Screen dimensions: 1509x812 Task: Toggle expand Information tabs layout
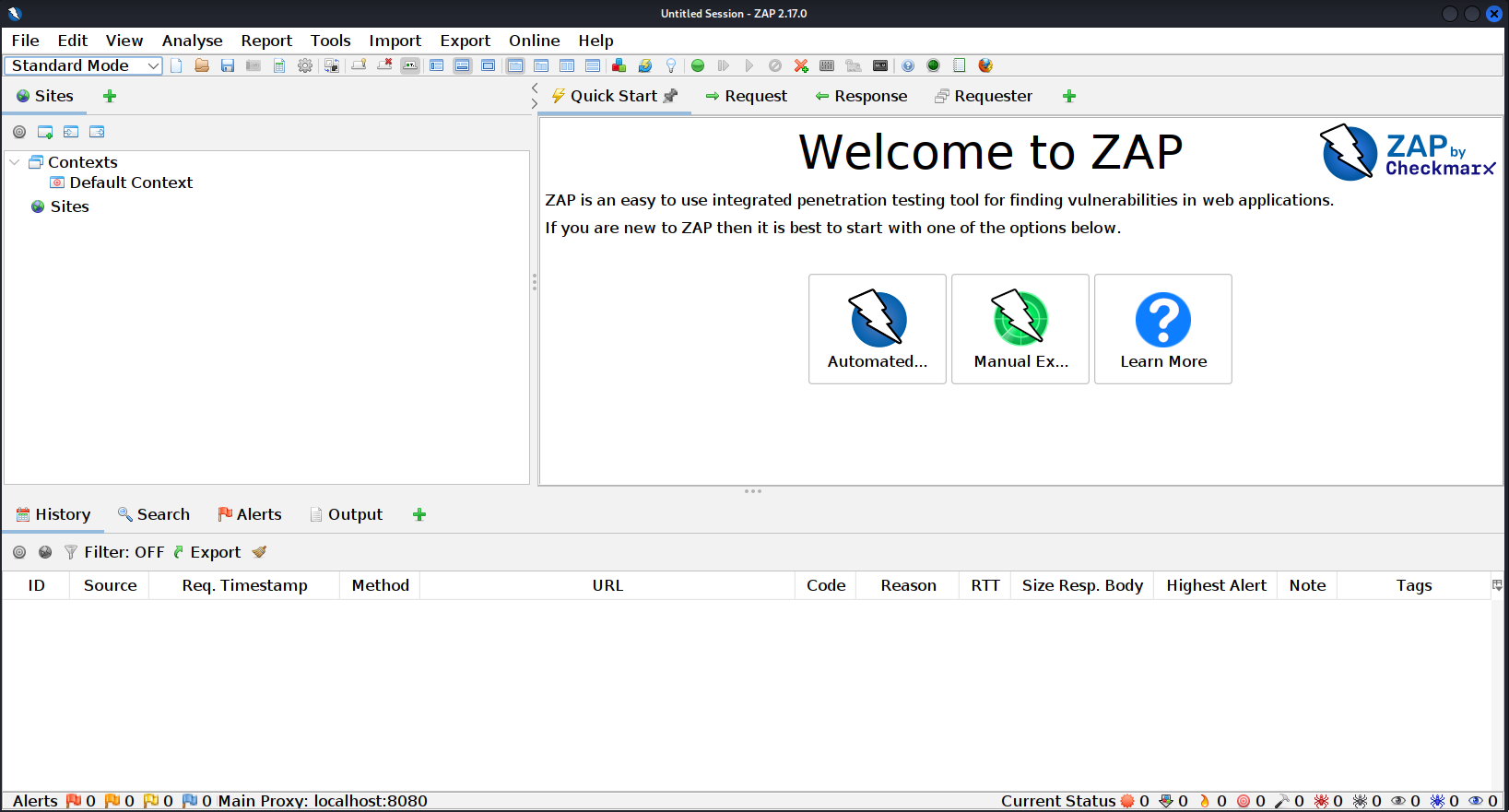click(x=463, y=65)
